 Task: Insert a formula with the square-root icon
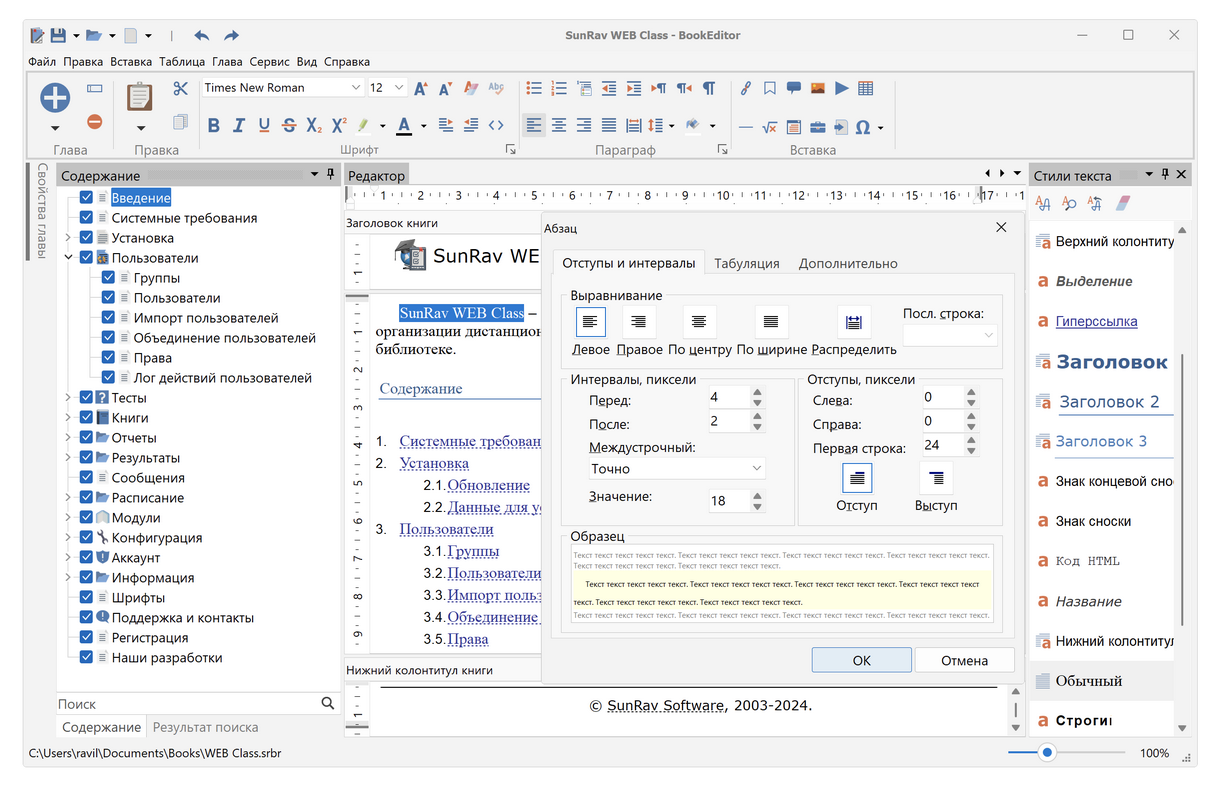tap(769, 127)
